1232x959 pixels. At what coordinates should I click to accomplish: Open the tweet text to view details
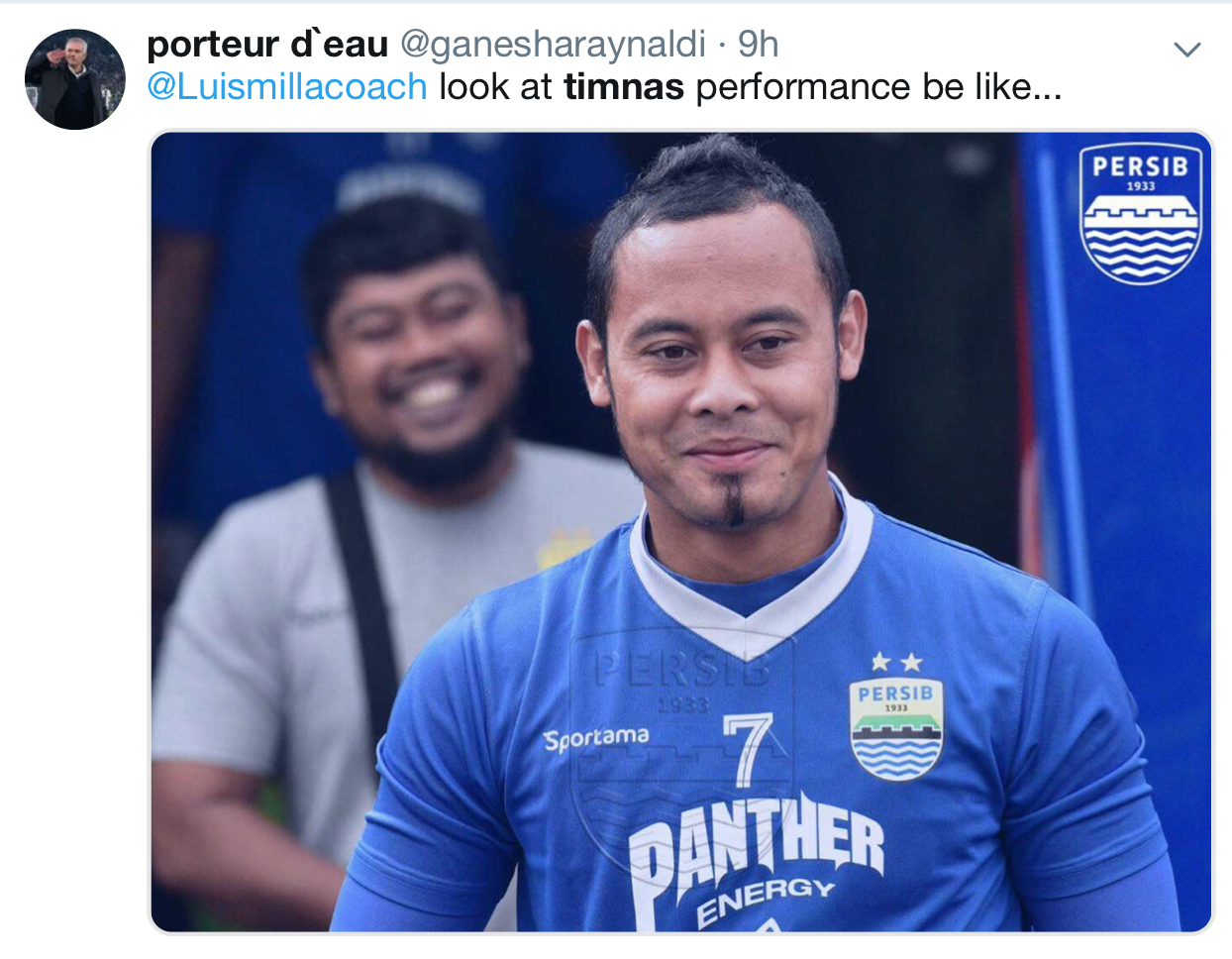604,87
